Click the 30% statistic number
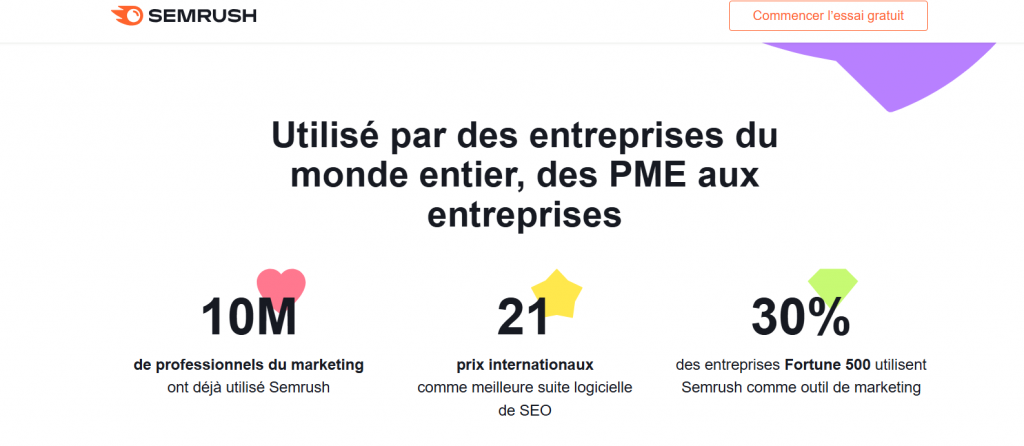The image size is (1024, 446). (x=800, y=318)
